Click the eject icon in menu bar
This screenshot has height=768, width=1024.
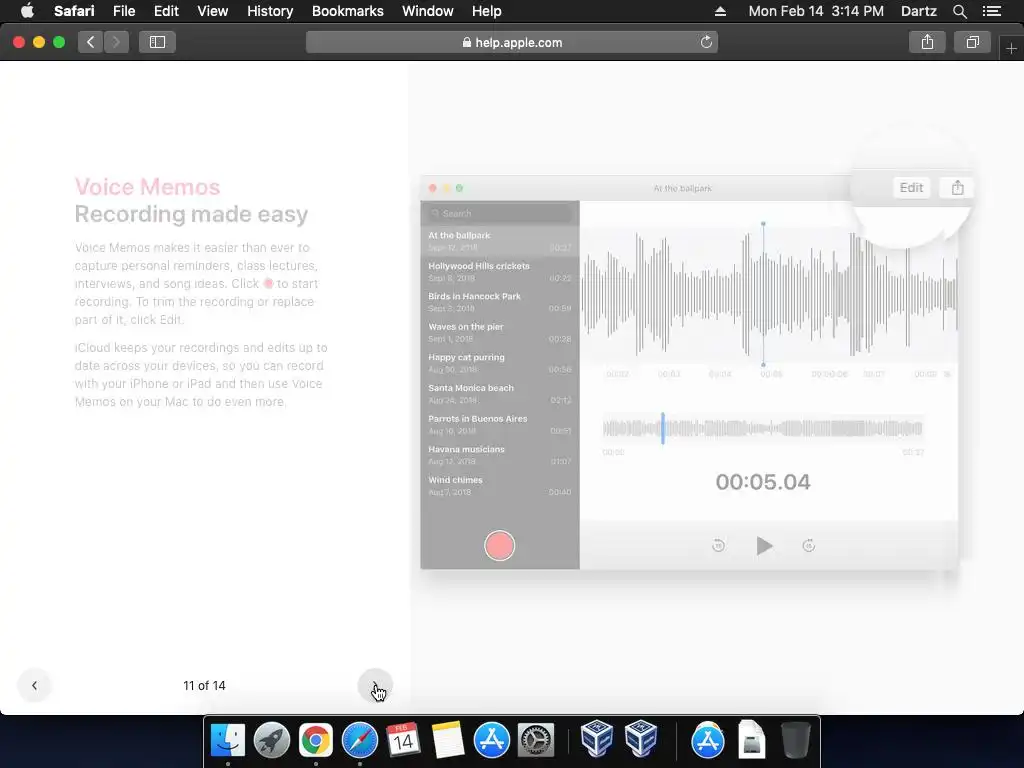point(720,11)
